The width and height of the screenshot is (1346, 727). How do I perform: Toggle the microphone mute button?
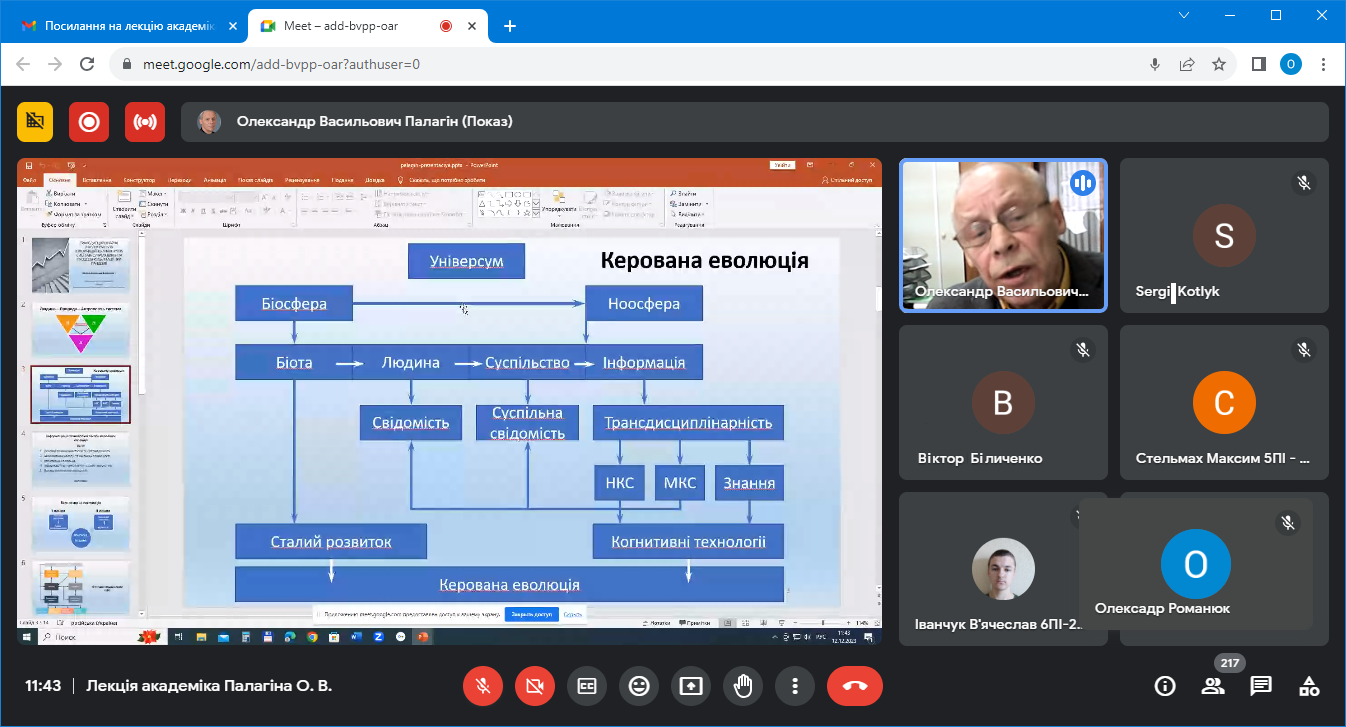coord(483,686)
